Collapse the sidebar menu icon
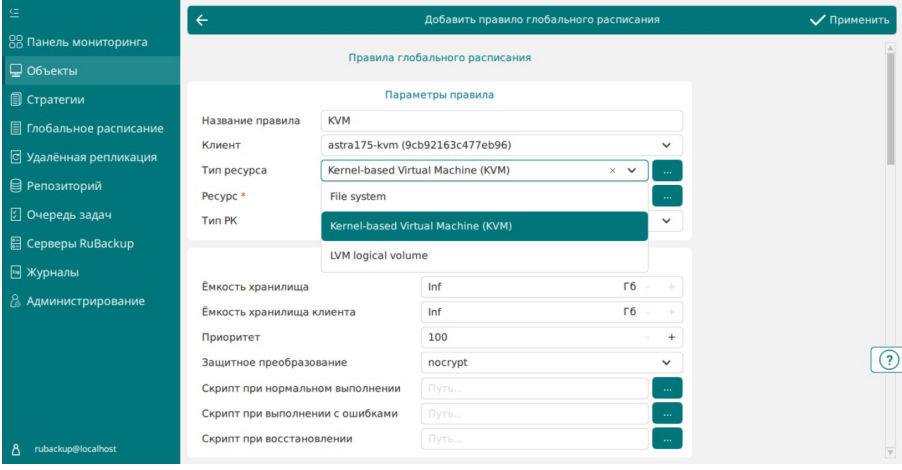The image size is (902, 470). point(14,13)
